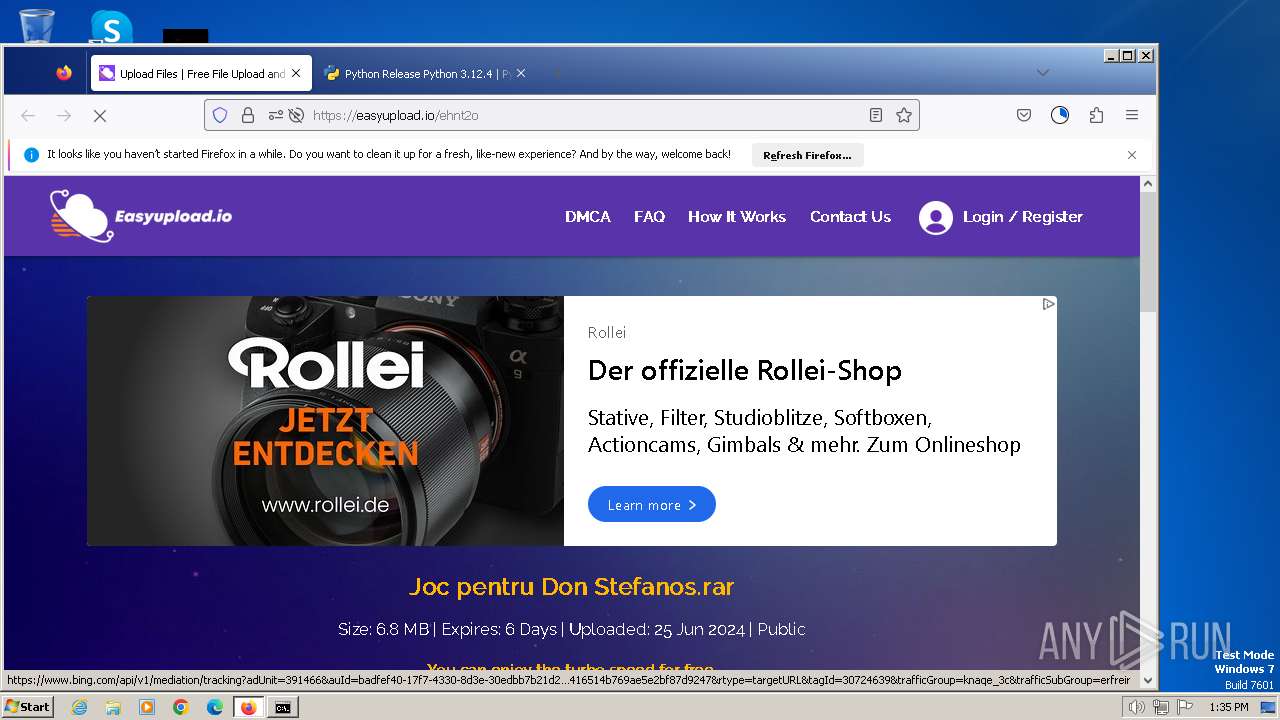Screen dimensions: 1280x720
Task: Open Windows Media Player from the taskbar
Action: pos(147,707)
